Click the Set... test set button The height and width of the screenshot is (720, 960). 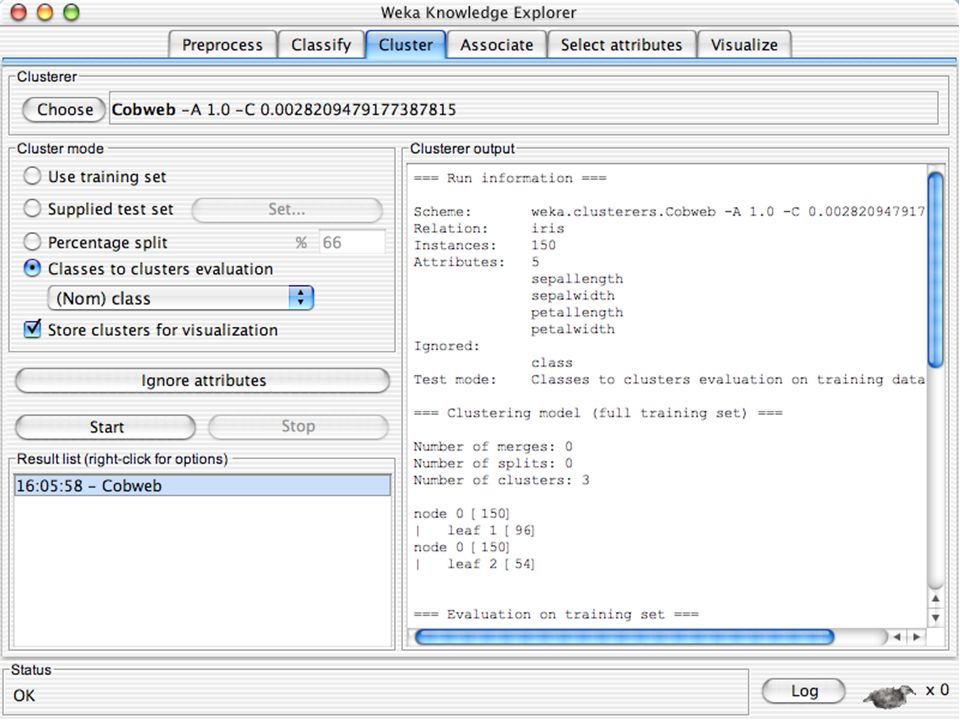click(287, 209)
